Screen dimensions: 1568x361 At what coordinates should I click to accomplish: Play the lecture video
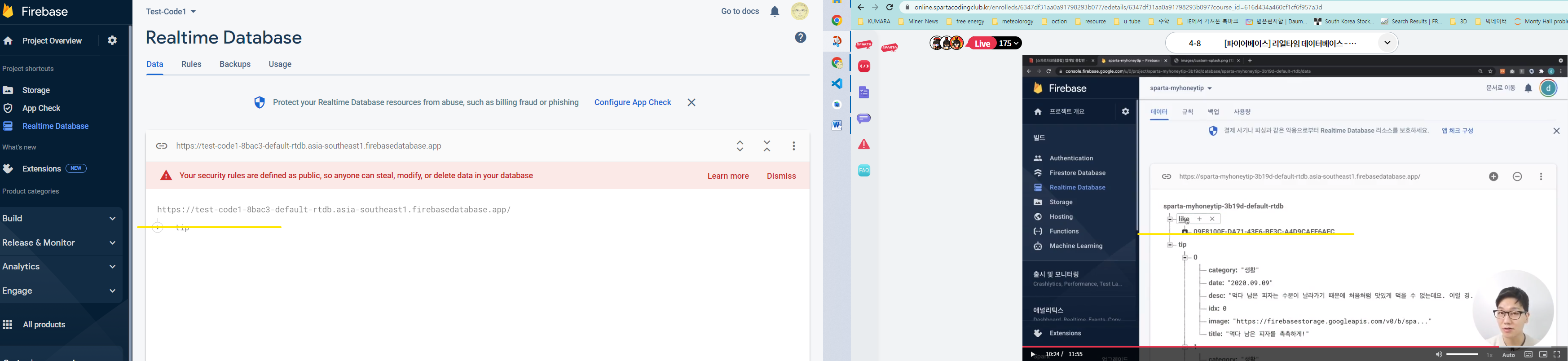[1032, 354]
